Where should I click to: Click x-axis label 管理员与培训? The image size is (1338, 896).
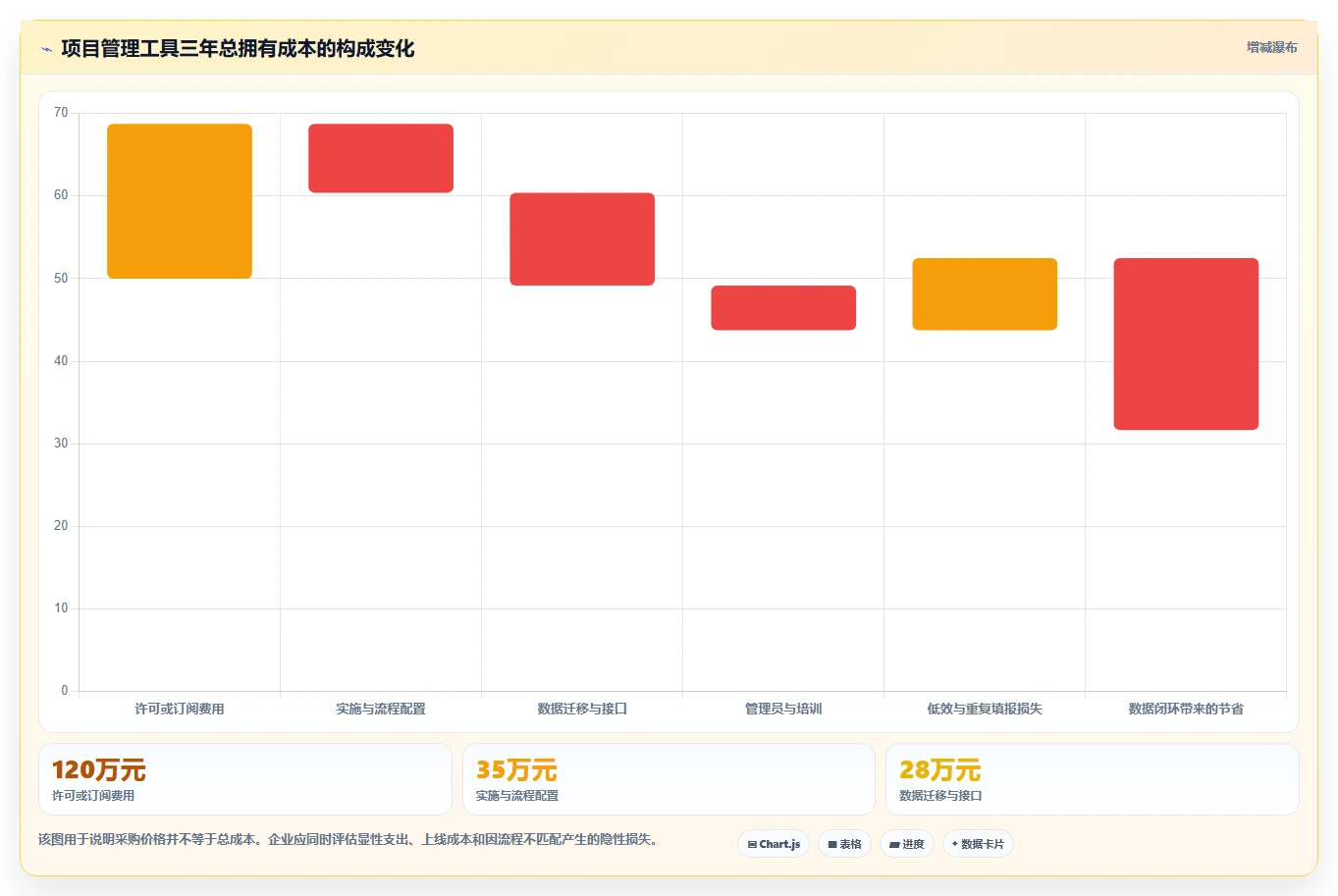[783, 709]
